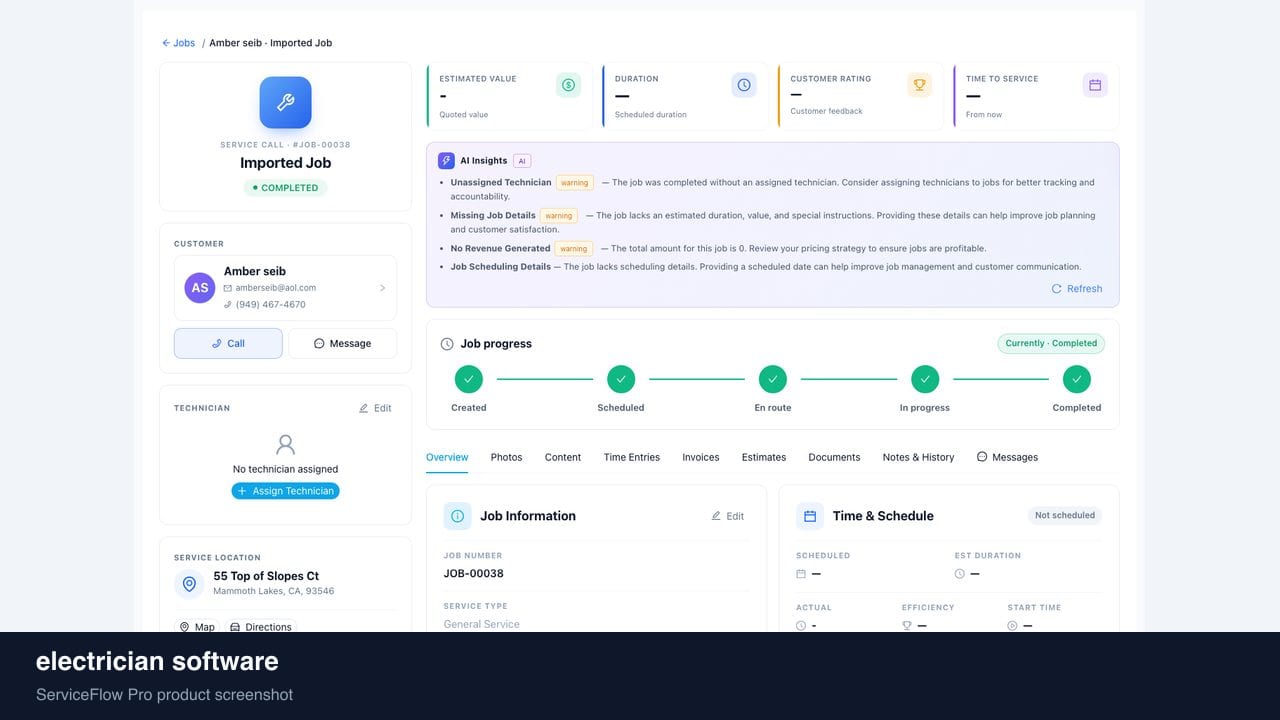Image resolution: width=1280 pixels, height=720 pixels.
Task: Click the Not scheduled badge
Action: tap(1065, 515)
